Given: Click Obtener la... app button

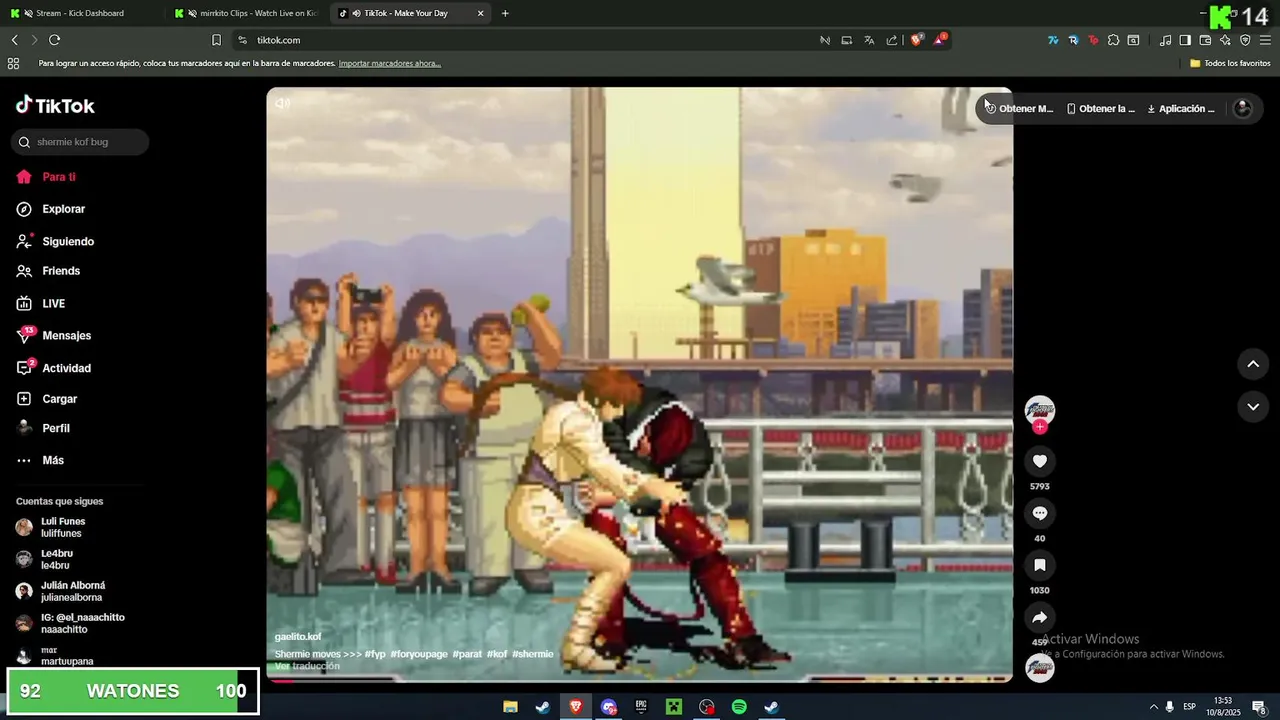Looking at the screenshot, I should [x=1101, y=109].
